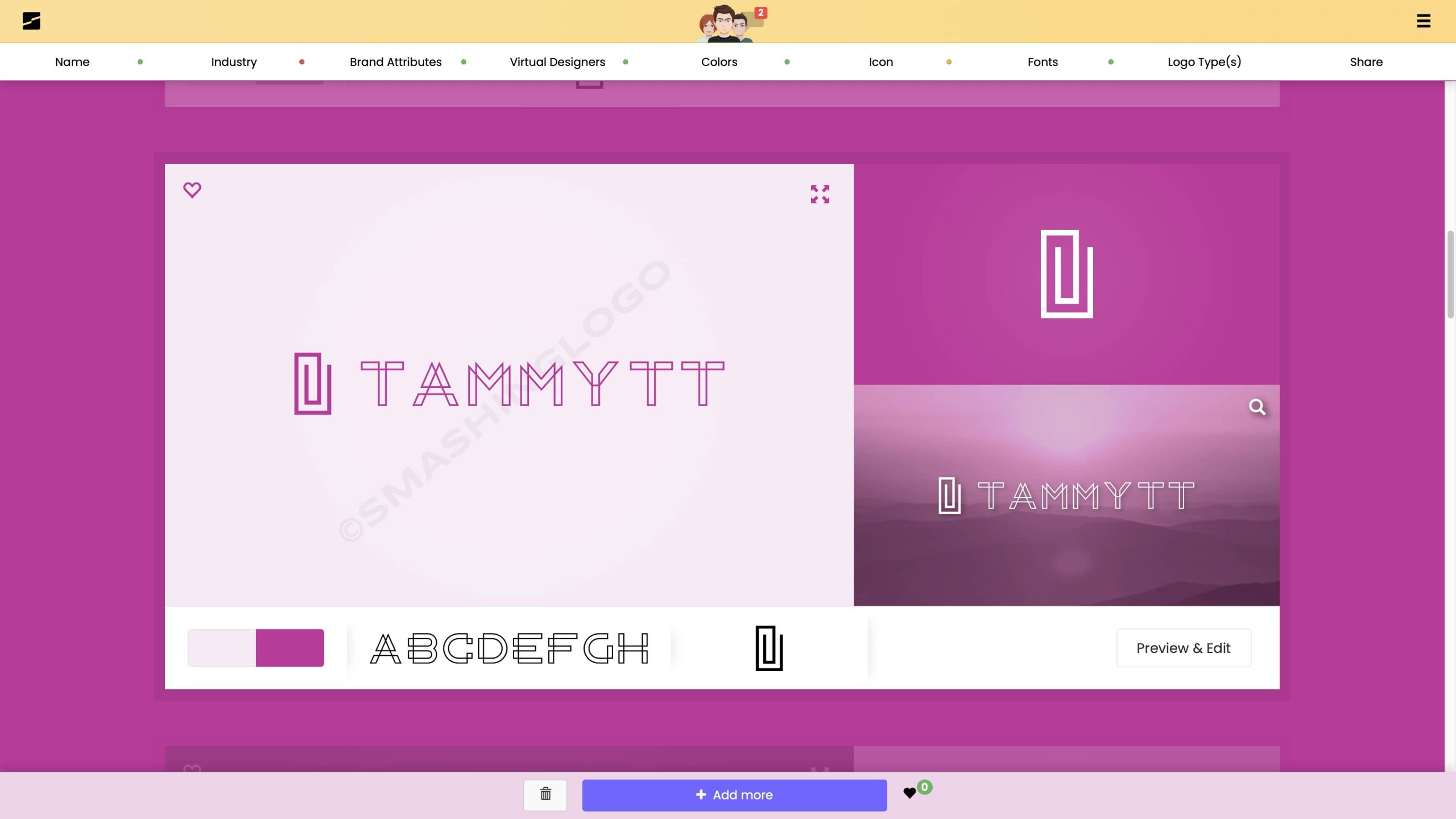Expand logo preview to fullscreen
This screenshot has height=819, width=1456.
(820, 194)
